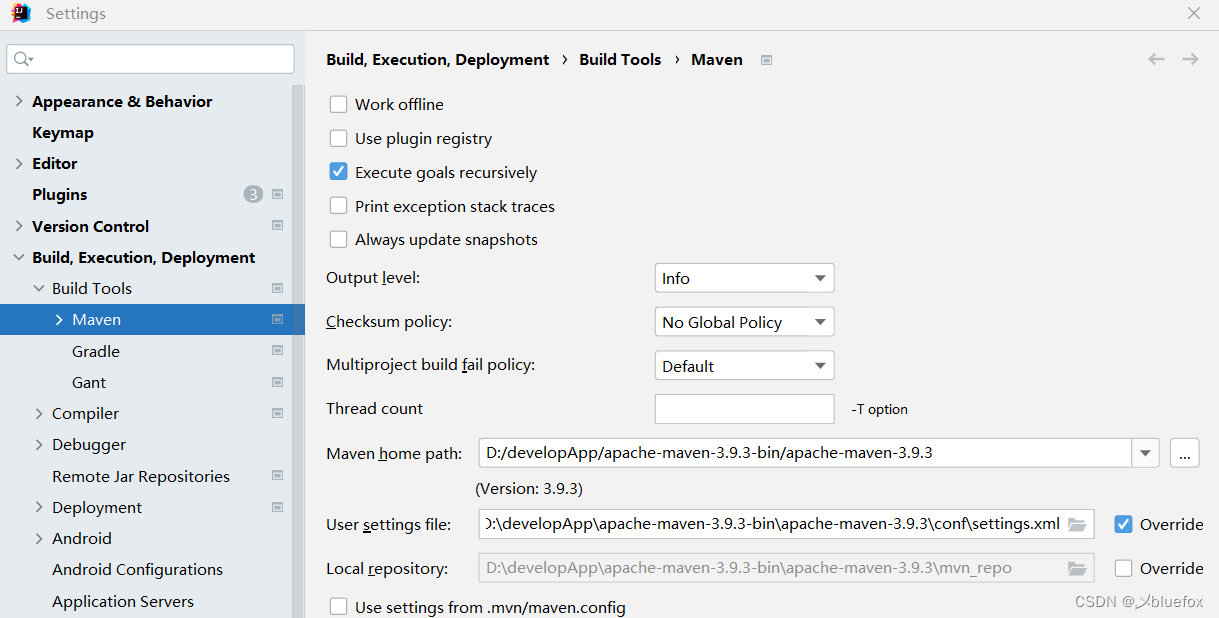Click Build Tools breadcrumb

click(x=620, y=59)
